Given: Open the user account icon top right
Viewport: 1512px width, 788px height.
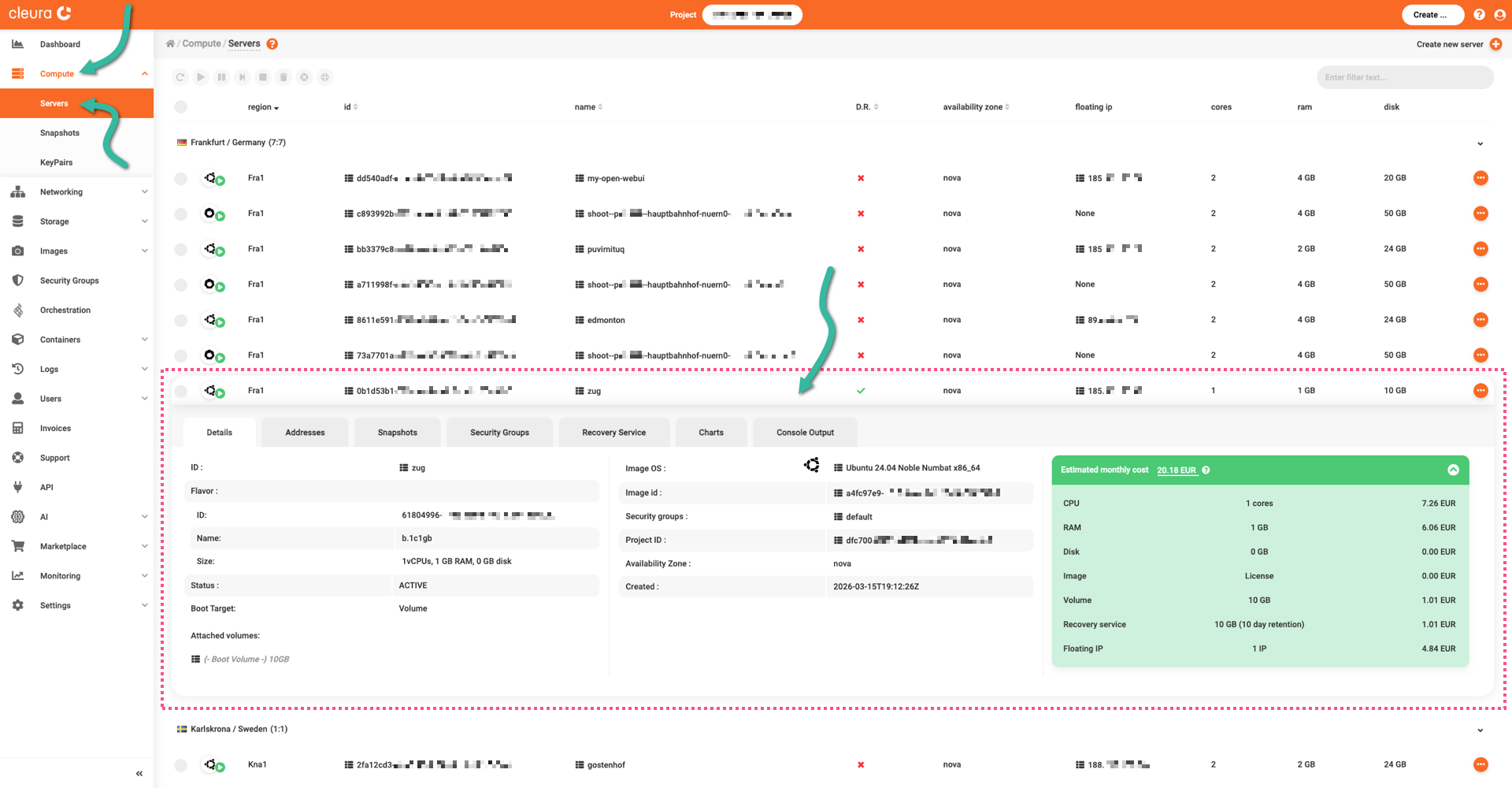Looking at the screenshot, I should click(x=1500, y=14).
